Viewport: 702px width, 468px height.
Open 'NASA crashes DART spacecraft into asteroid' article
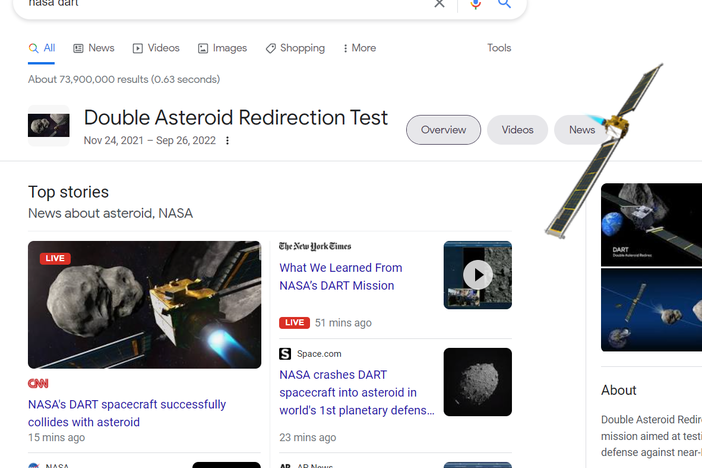pyautogui.click(x=357, y=392)
